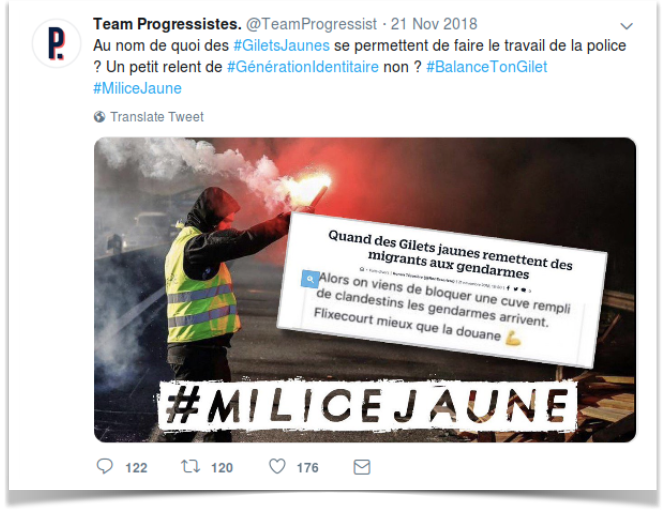Screen dimensions: 666x514
Task: Follow the #BalanceTonGilet hashtag link
Action: (x=487, y=67)
